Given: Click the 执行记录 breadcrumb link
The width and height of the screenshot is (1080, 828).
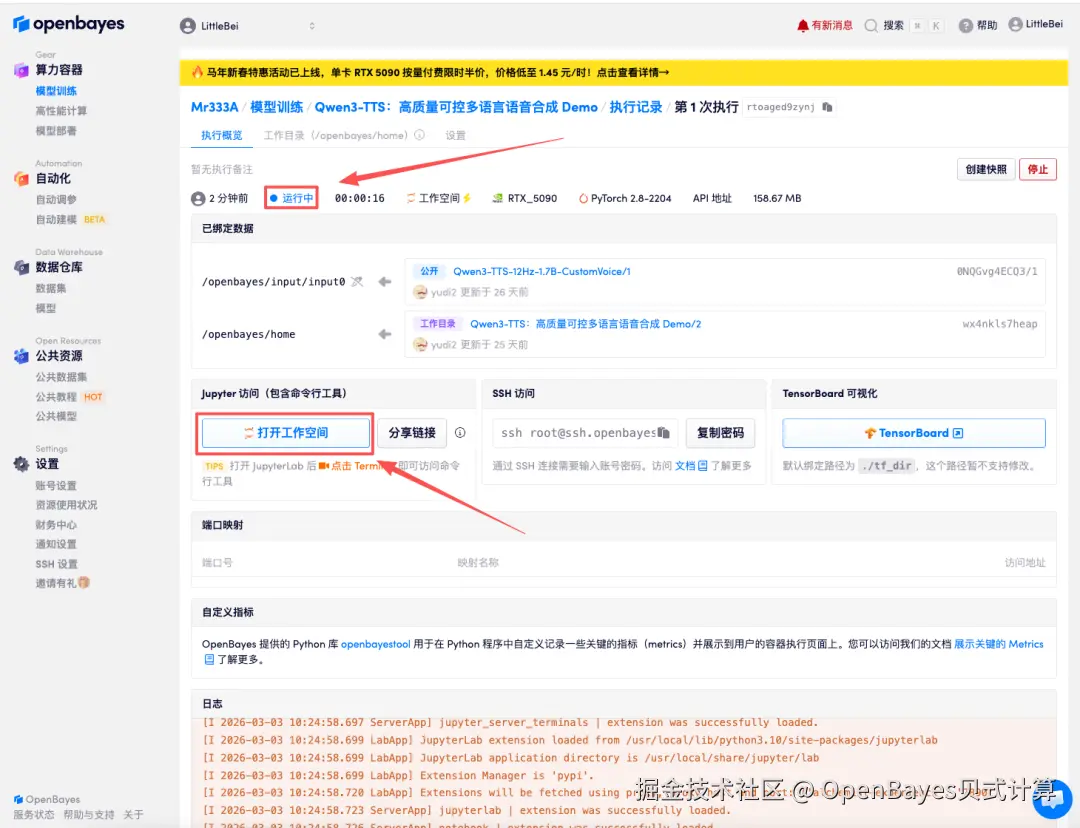Looking at the screenshot, I should coord(635,107).
